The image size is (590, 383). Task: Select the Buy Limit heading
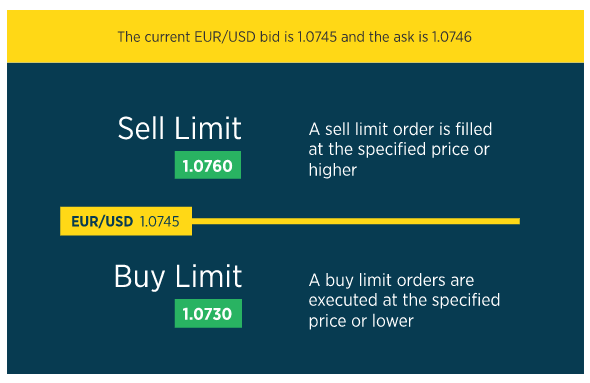[178, 277]
